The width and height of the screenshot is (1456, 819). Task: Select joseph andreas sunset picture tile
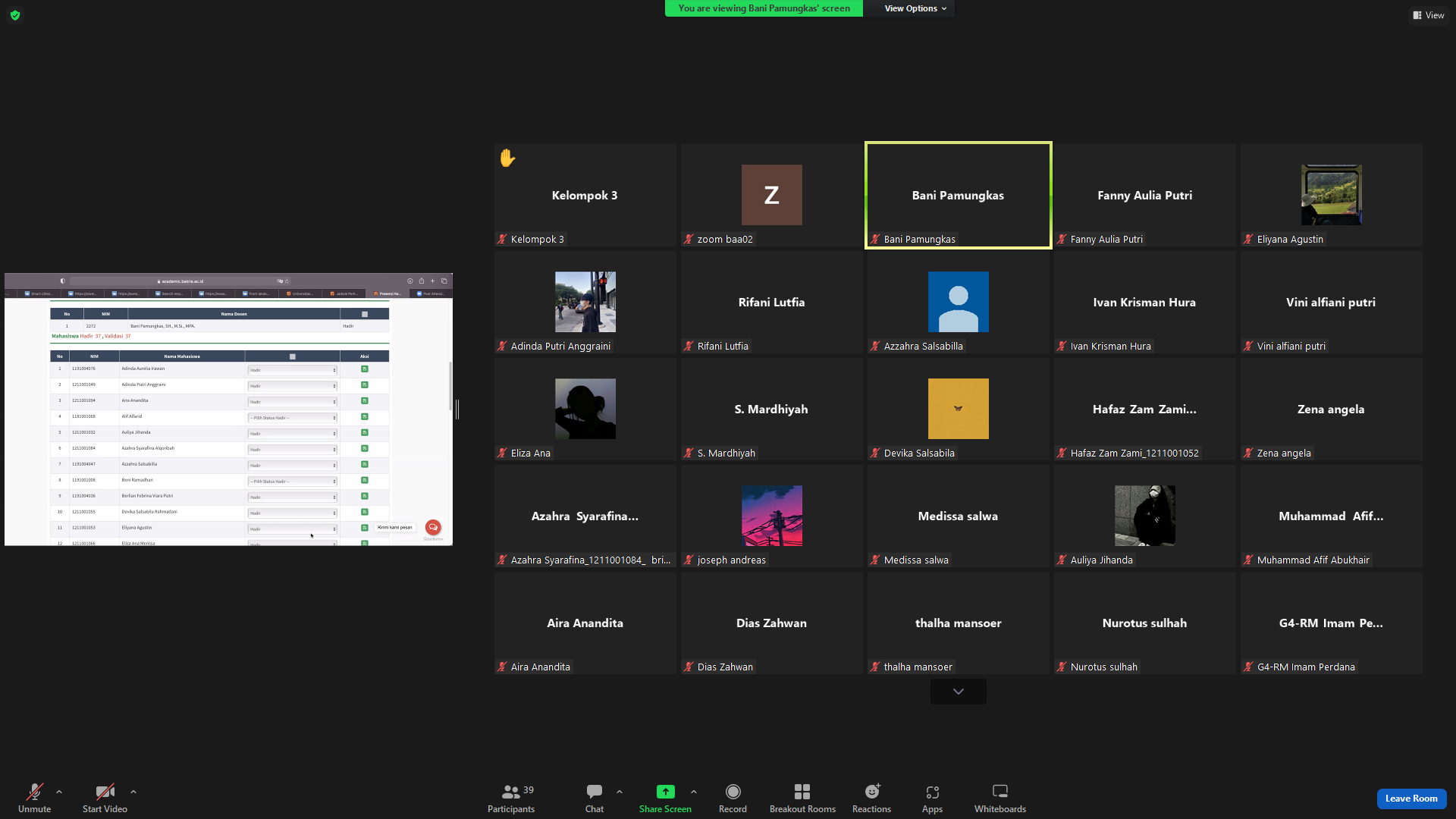point(772,516)
